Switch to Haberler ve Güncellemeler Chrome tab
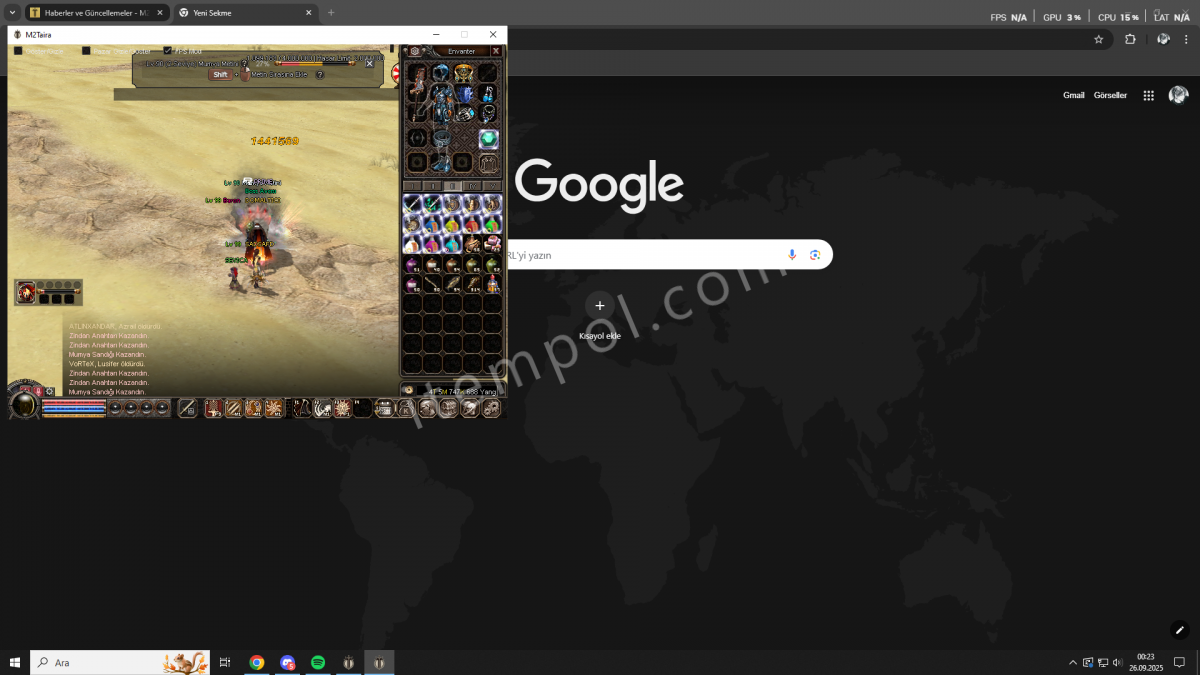Image resolution: width=1200 pixels, height=675 pixels. [x=95, y=13]
